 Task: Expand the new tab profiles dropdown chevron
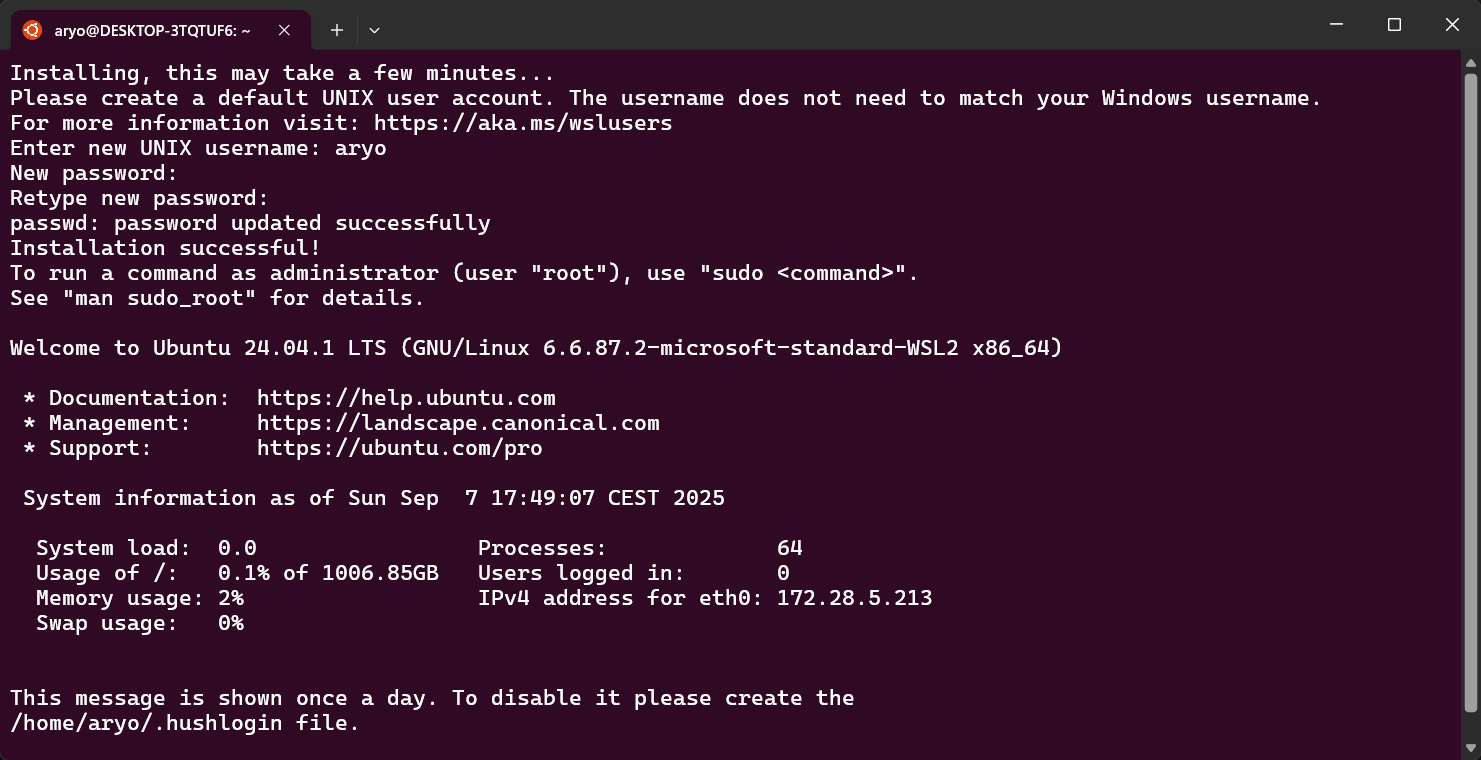coord(374,30)
